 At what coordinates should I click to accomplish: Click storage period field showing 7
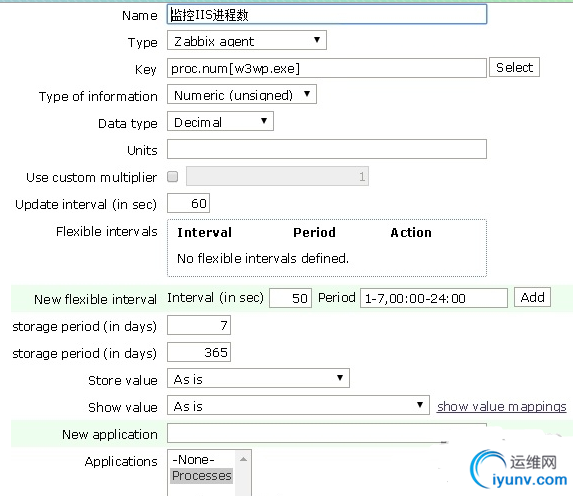click(199, 325)
